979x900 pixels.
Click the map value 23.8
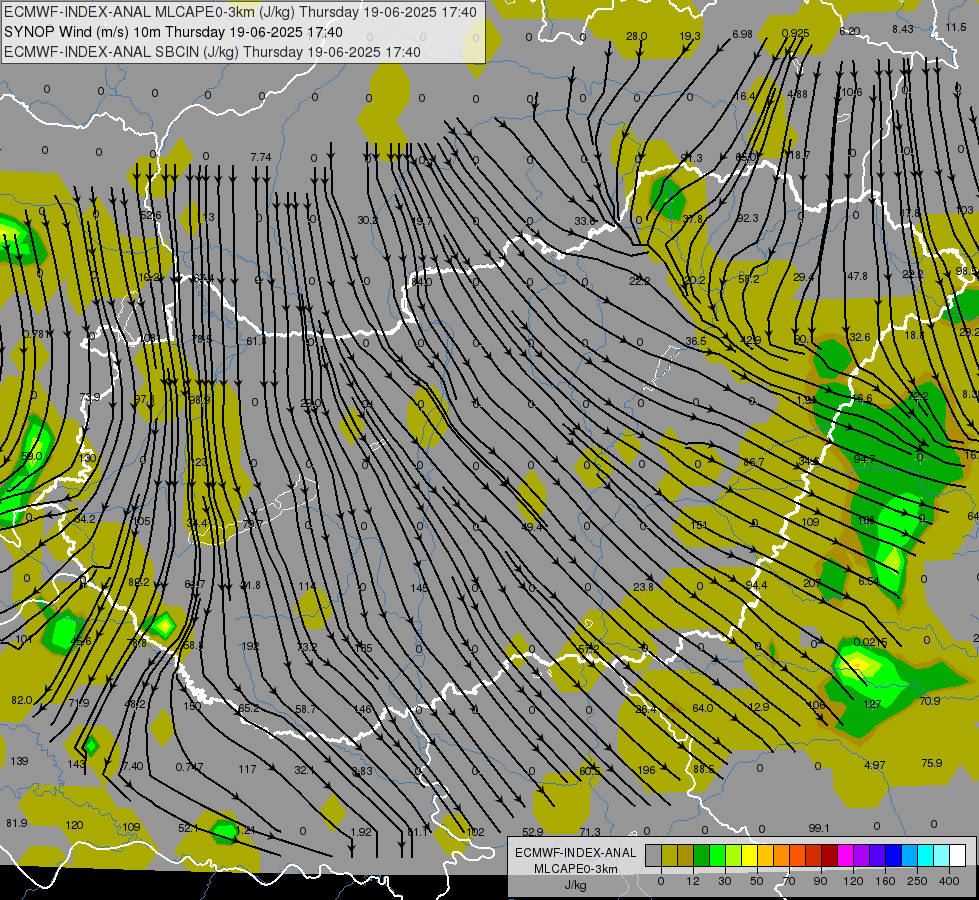[x=643, y=586]
